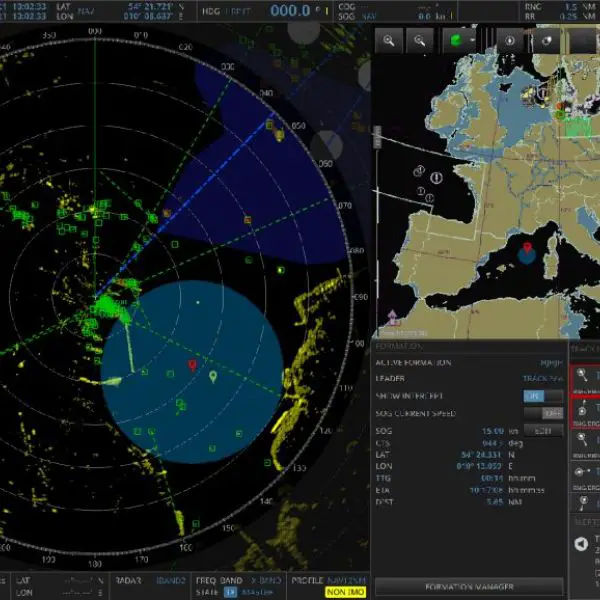Click the green cube layers icon
Viewport: 600px width, 600px height.
(x=456, y=41)
